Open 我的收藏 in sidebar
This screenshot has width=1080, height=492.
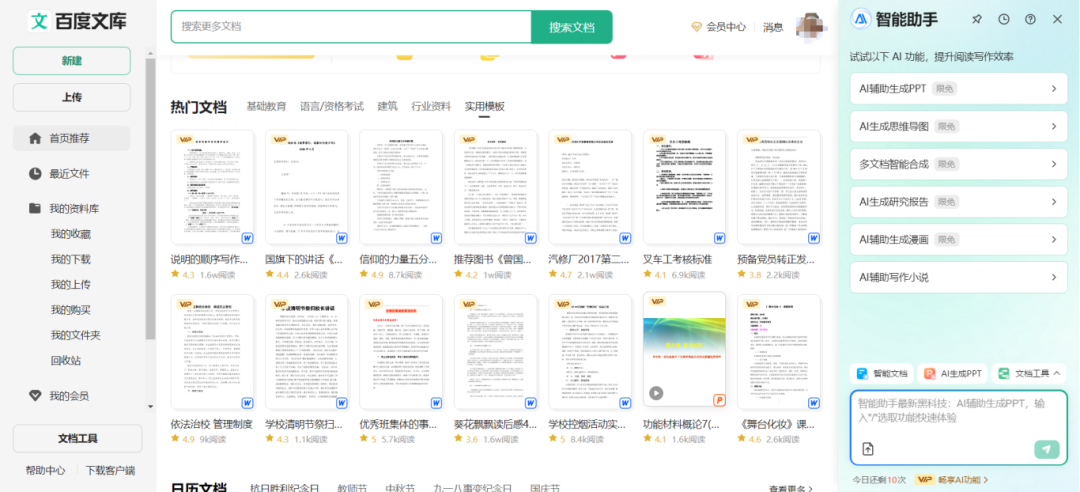point(70,234)
